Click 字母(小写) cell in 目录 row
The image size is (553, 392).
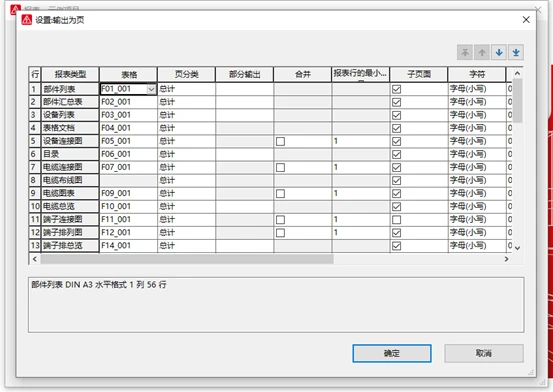pyautogui.click(x=477, y=154)
